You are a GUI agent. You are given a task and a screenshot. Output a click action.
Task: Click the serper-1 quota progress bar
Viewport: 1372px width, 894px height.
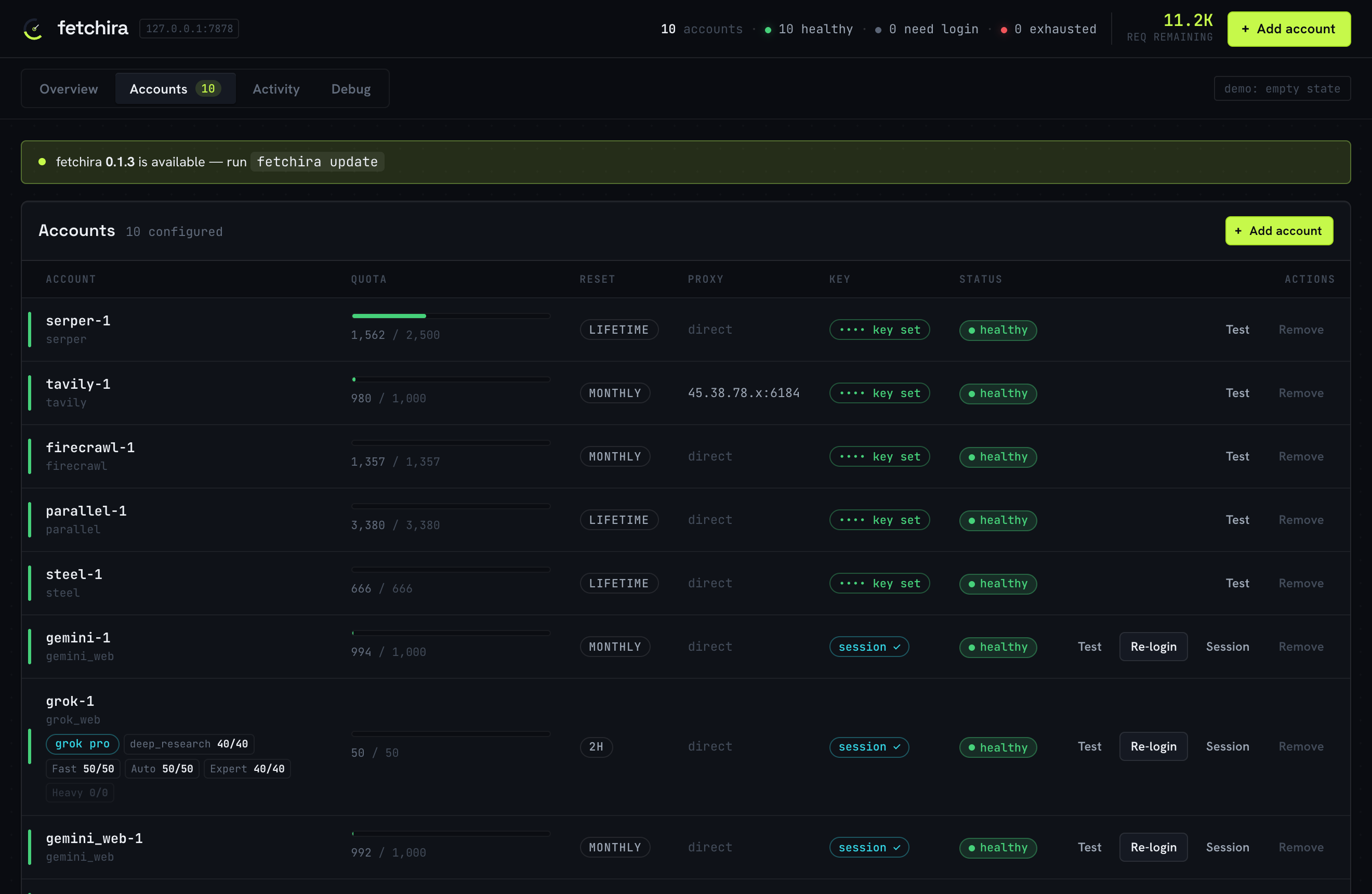click(451, 316)
